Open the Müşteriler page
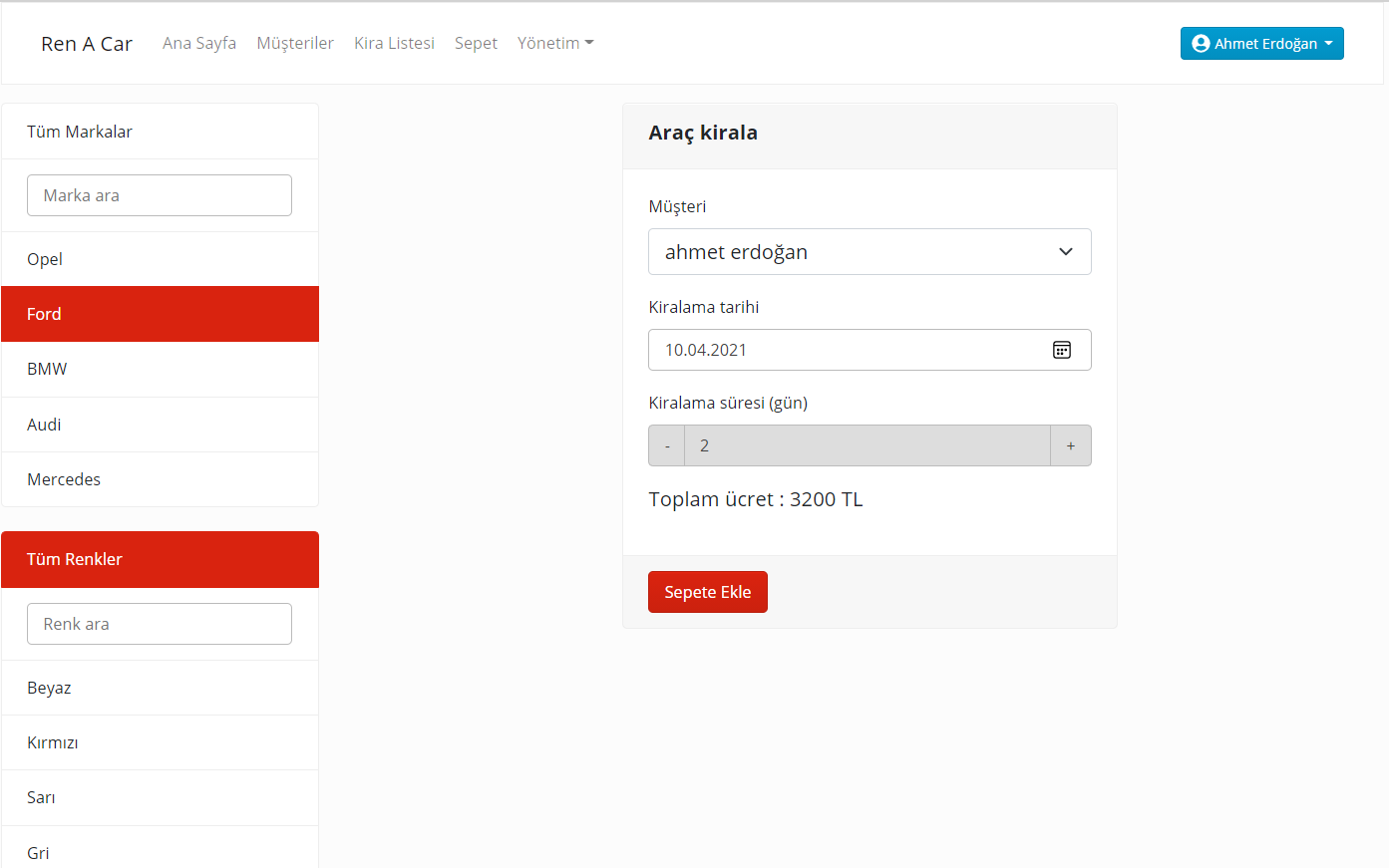1389x868 pixels. pos(295,43)
